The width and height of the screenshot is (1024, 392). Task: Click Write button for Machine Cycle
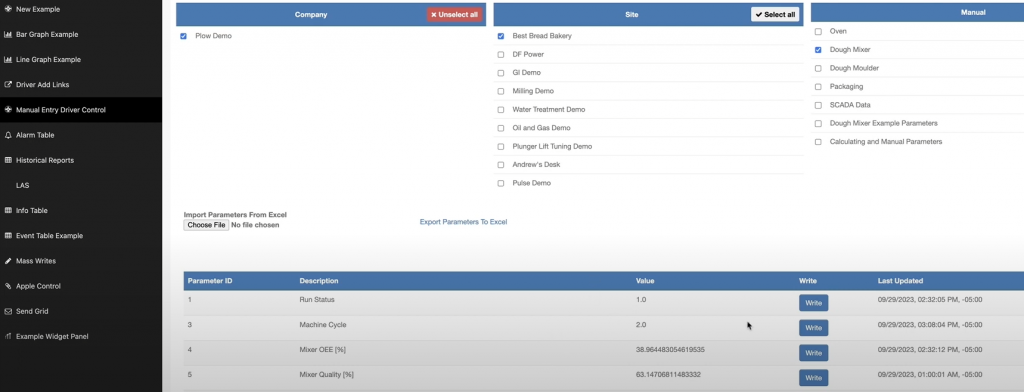pyautogui.click(x=813, y=328)
